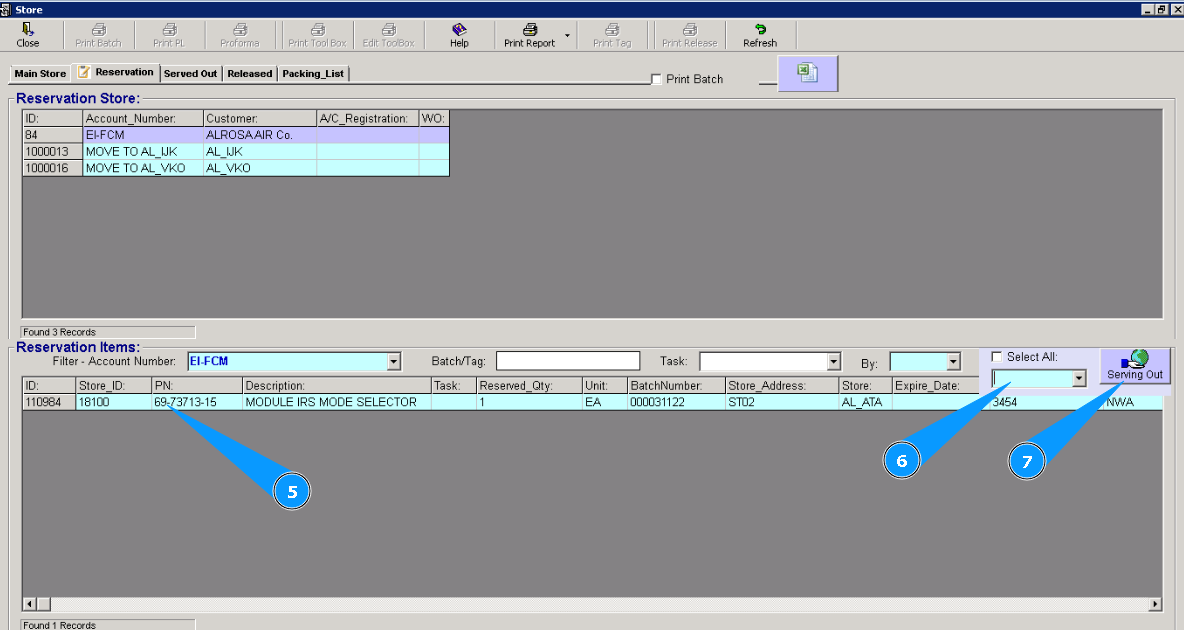Click part number 69-73713-15
1184x630 pixels.
pyautogui.click(x=196, y=402)
